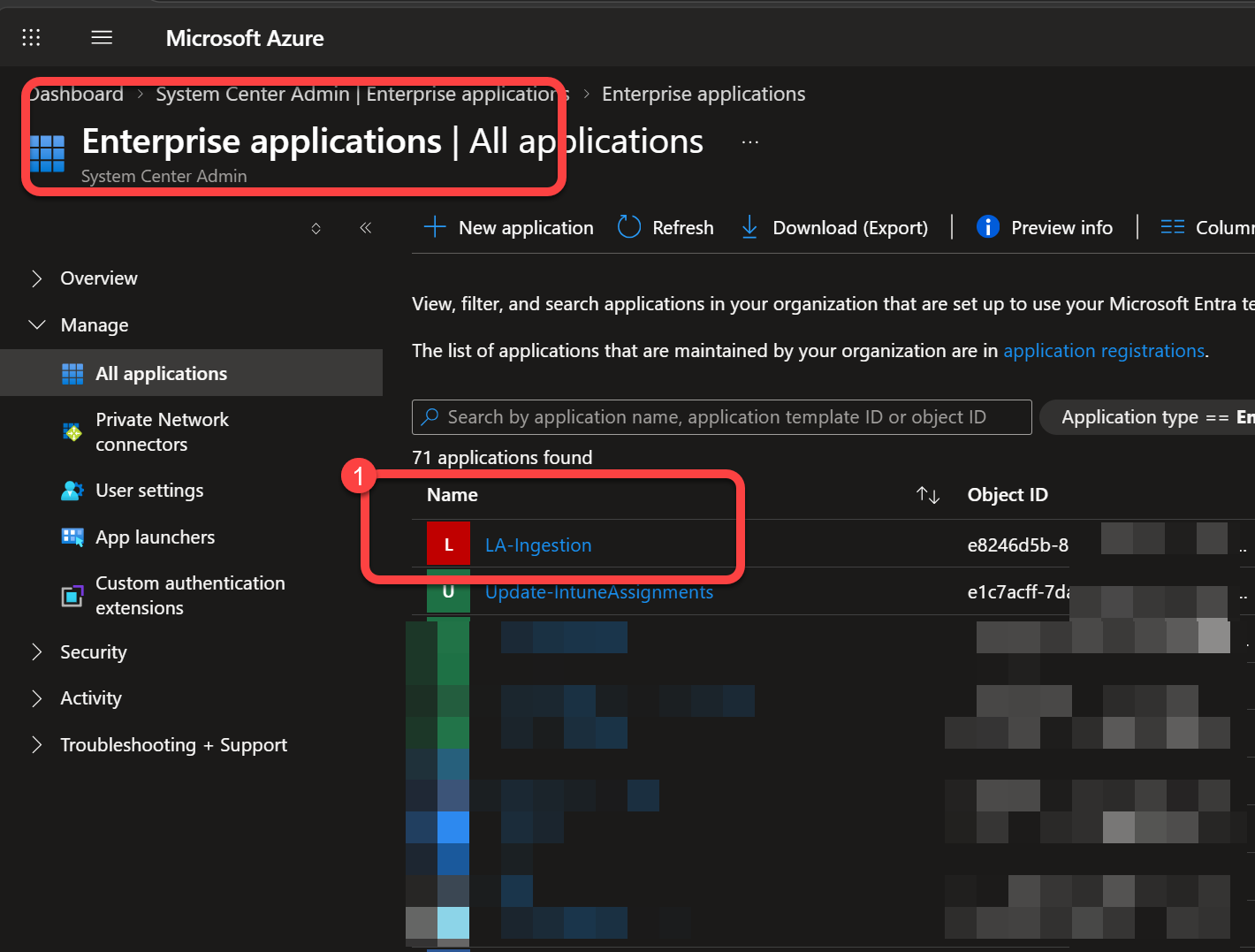Open System Center Admin breadcrumb link
This screenshot has height=952, width=1255.
pos(362,94)
